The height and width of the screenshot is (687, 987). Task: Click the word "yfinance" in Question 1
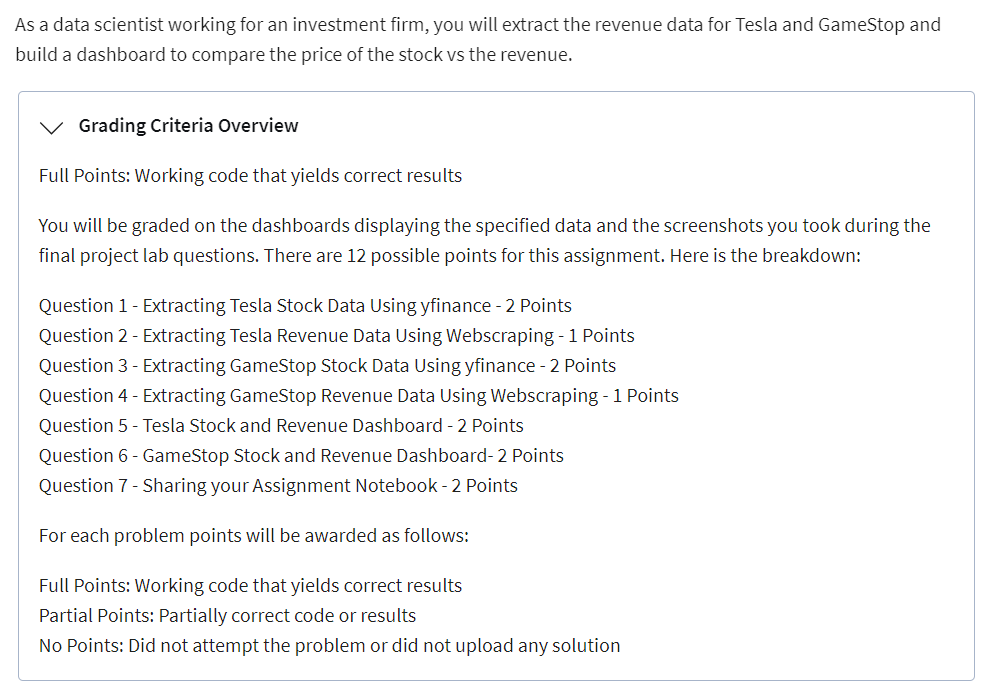click(x=457, y=306)
